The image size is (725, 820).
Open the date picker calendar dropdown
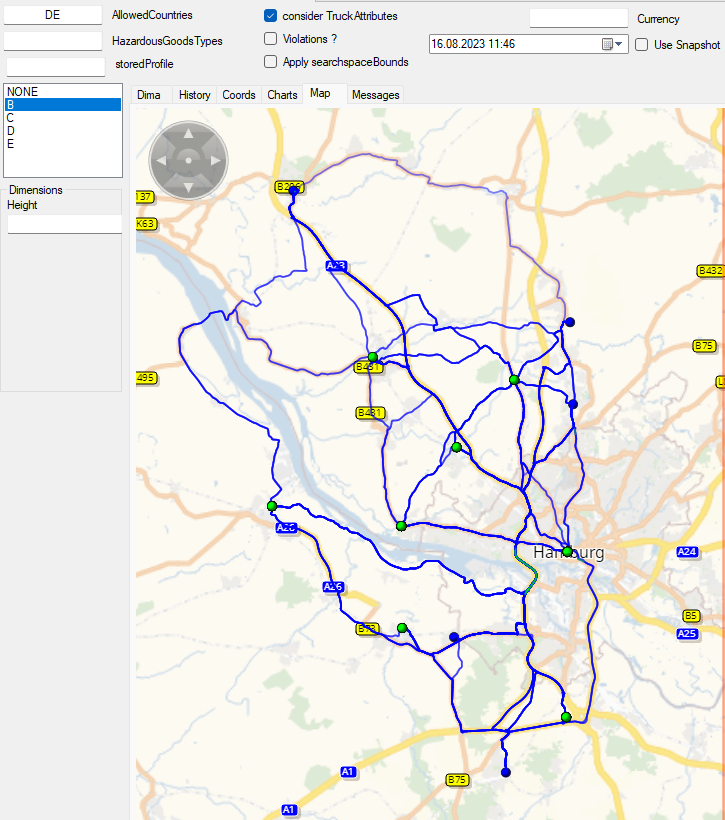click(x=612, y=45)
